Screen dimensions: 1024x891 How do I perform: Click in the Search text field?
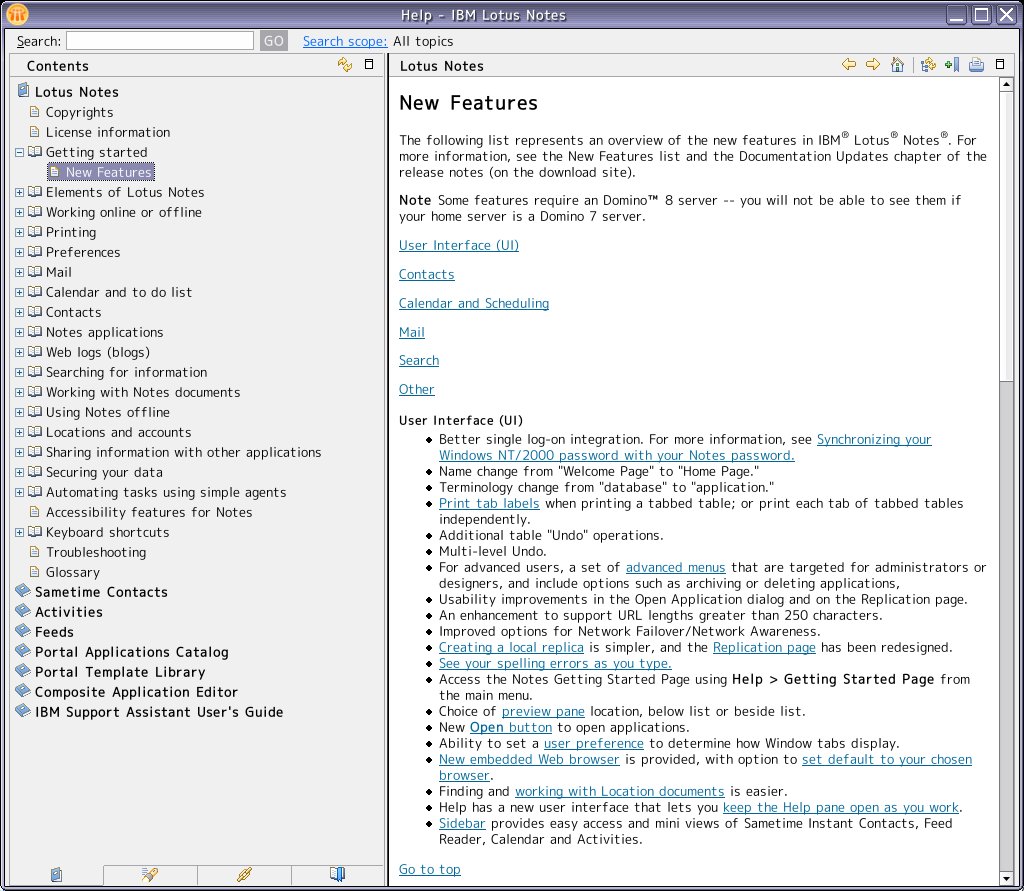(160, 40)
